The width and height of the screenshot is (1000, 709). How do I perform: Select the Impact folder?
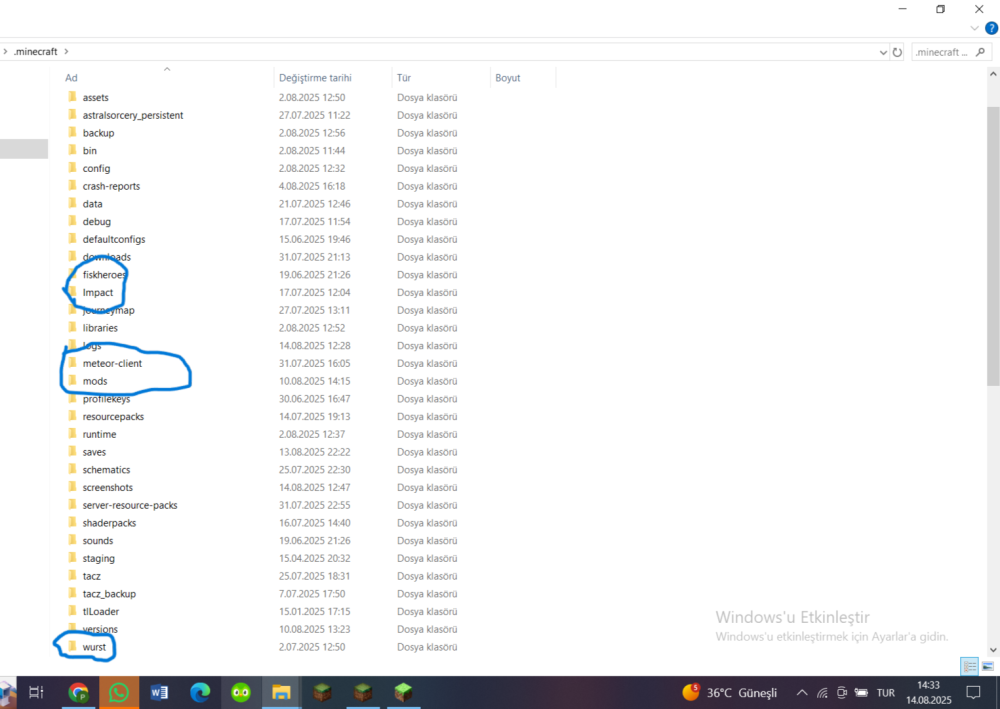98,293
